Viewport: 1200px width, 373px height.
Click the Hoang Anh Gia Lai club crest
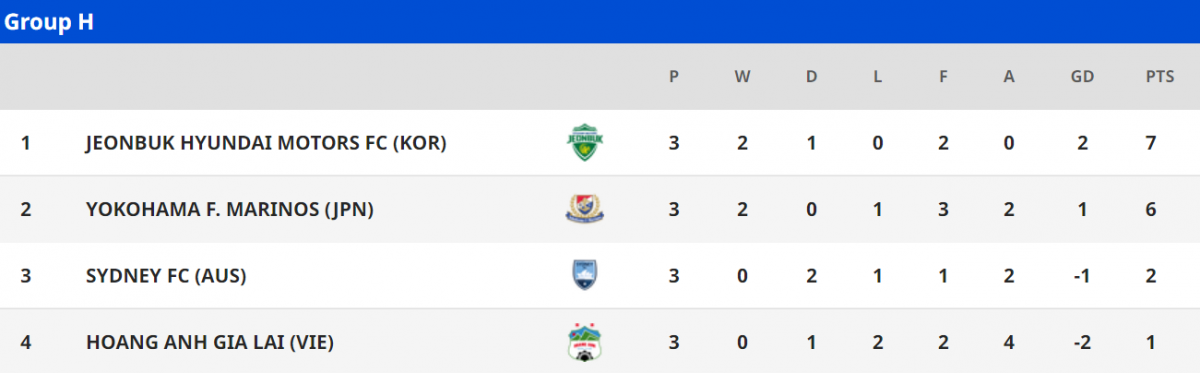(x=586, y=341)
